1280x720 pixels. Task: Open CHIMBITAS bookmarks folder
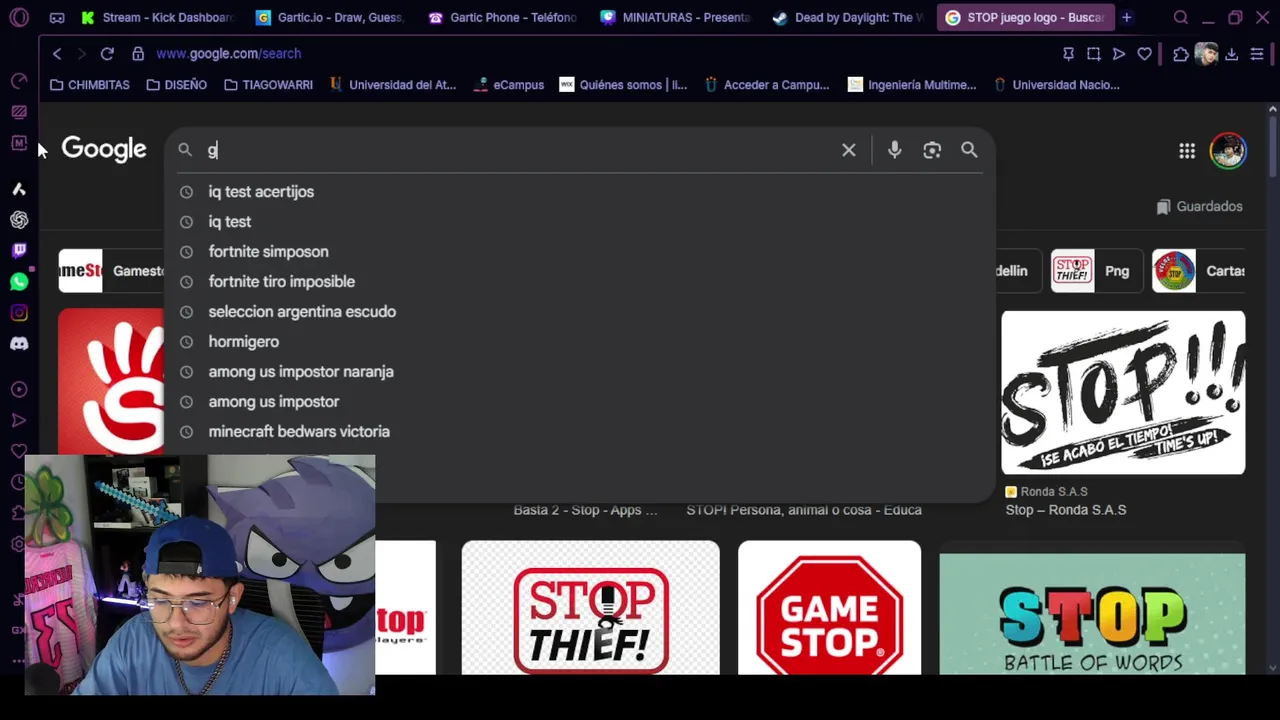(x=90, y=85)
